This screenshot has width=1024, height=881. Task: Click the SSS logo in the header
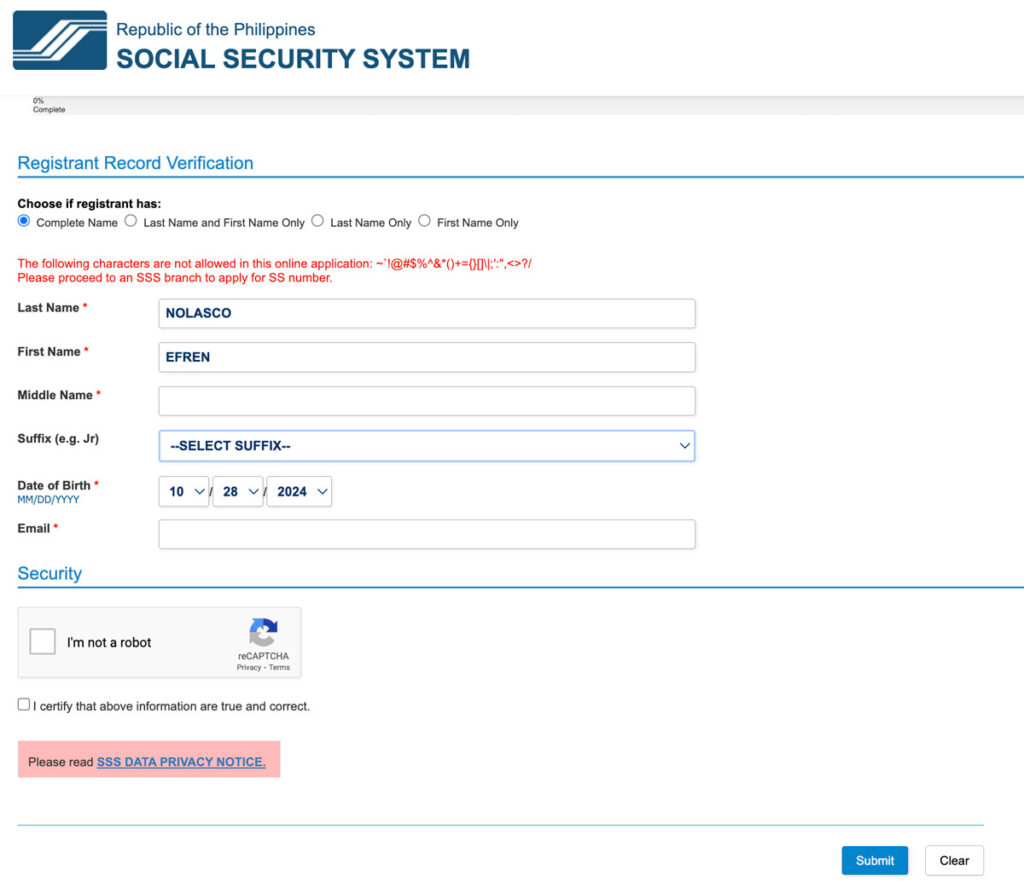(58, 40)
